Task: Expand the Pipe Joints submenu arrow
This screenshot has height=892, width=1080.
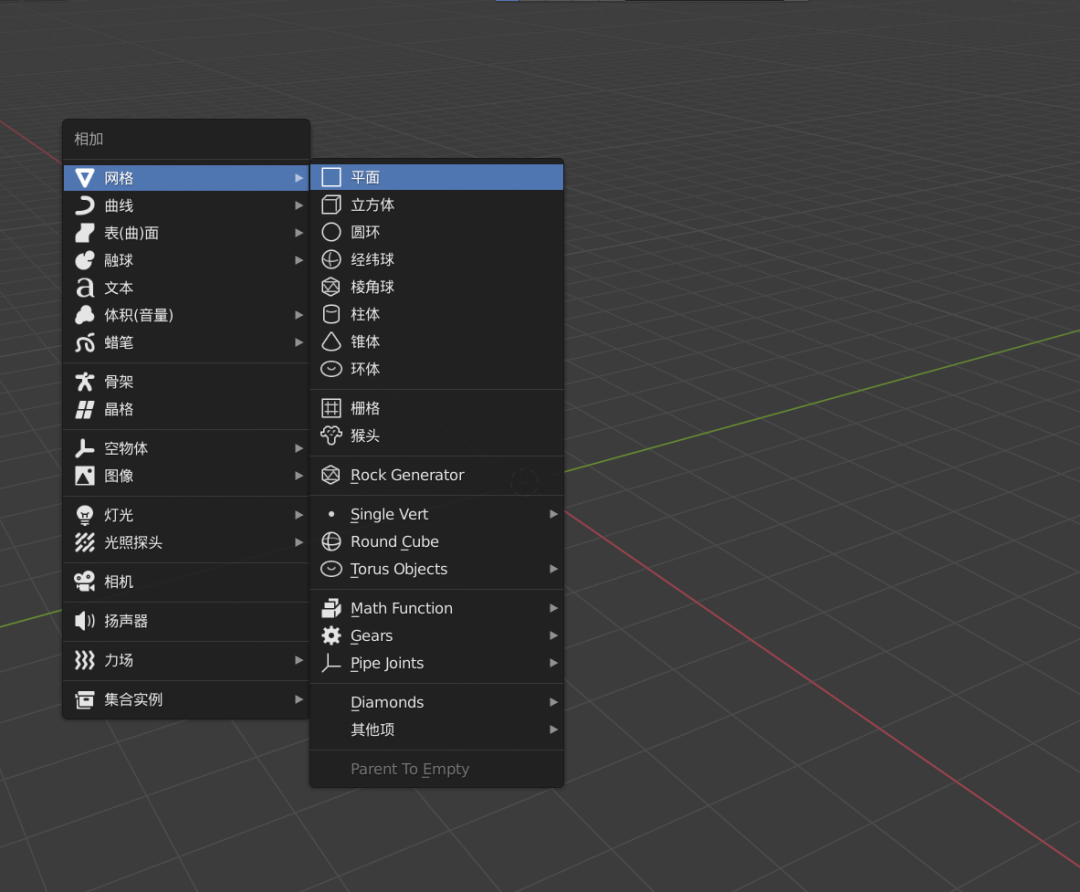Action: tap(553, 663)
